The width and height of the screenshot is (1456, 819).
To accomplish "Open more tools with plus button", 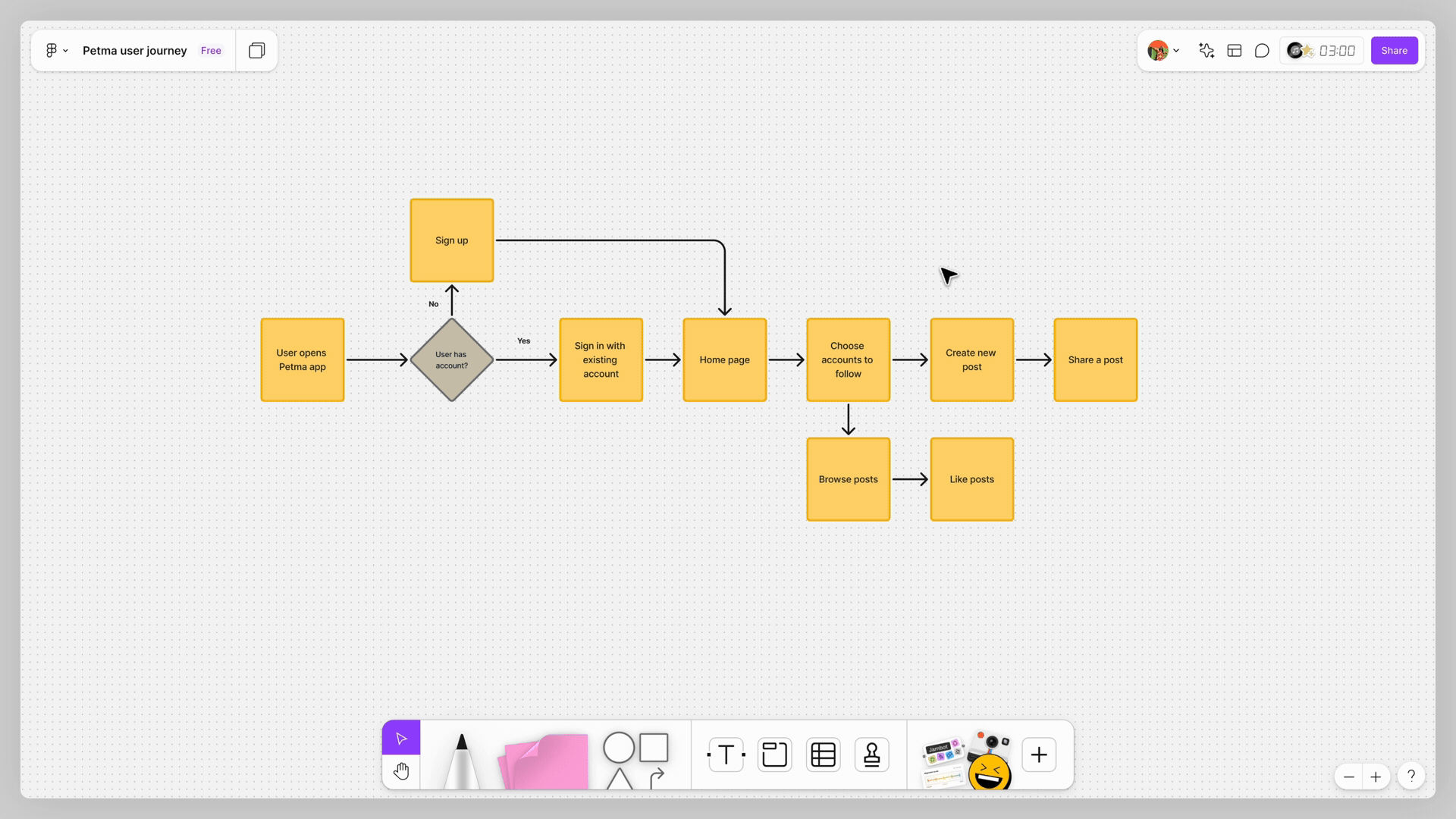I will [x=1039, y=755].
